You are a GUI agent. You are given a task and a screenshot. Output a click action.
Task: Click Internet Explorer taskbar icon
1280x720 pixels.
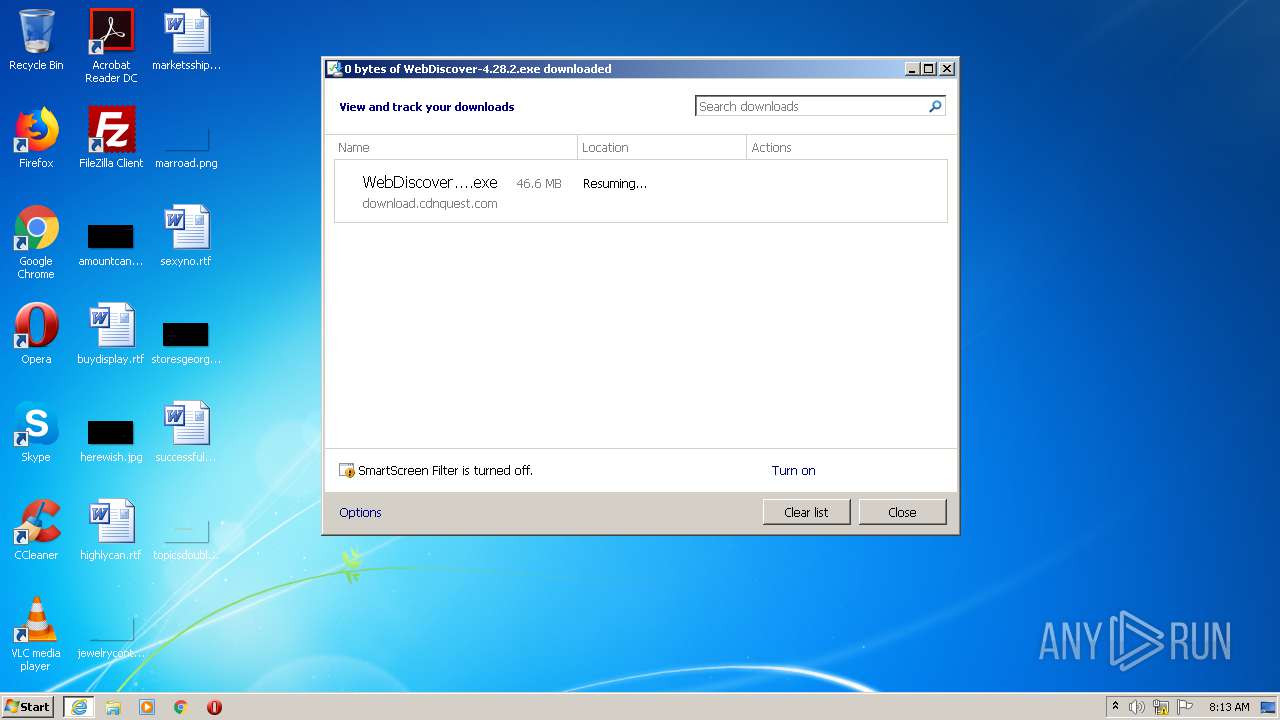(x=79, y=707)
